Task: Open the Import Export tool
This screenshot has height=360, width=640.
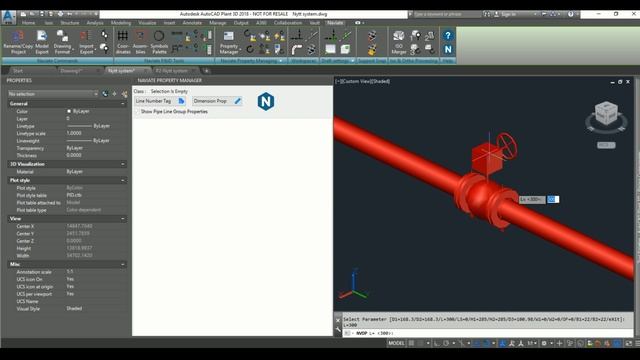Action: tap(86, 42)
